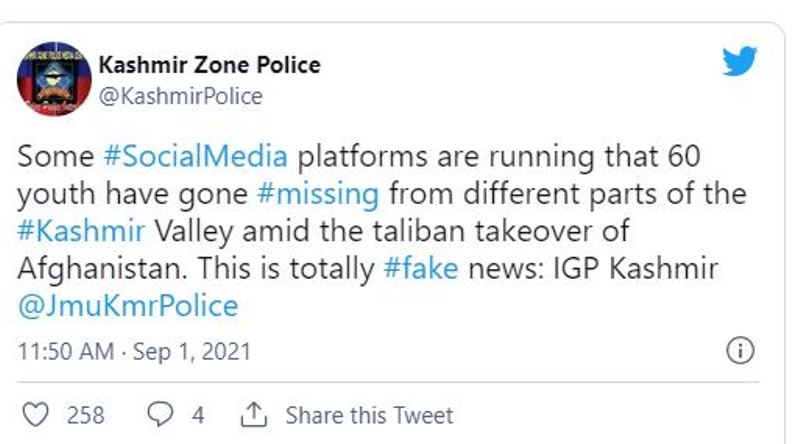Click the reply speech bubble icon
The height and width of the screenshot is (444, 800).
159,414
